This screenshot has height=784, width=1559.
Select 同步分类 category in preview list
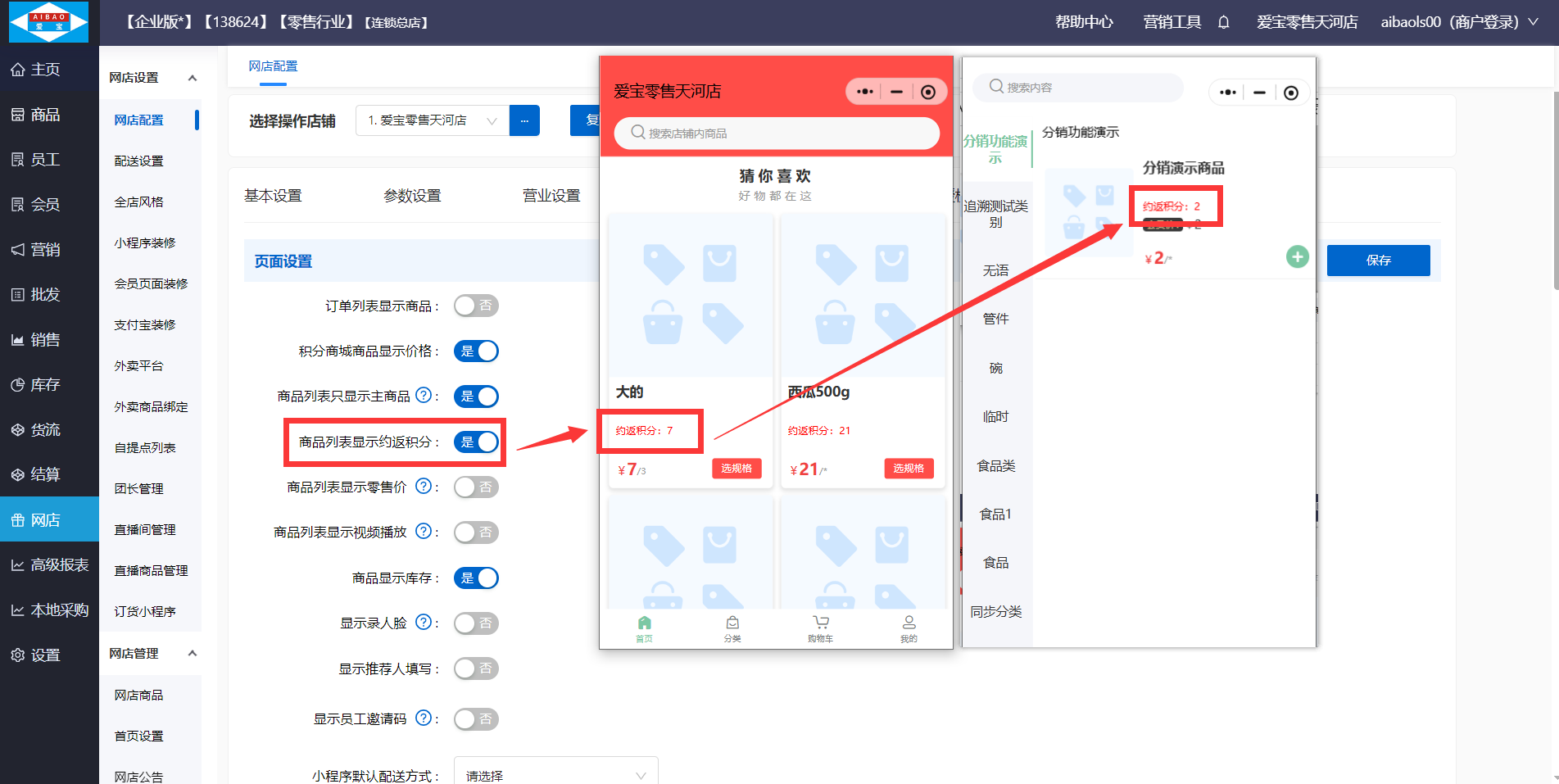click(996, 612)
